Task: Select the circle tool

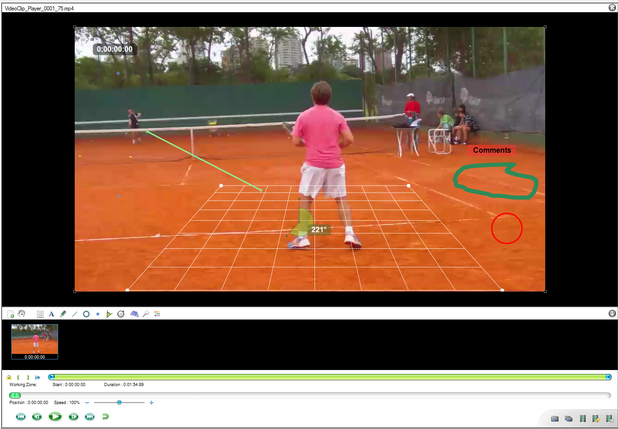Action: click(86, 314)
